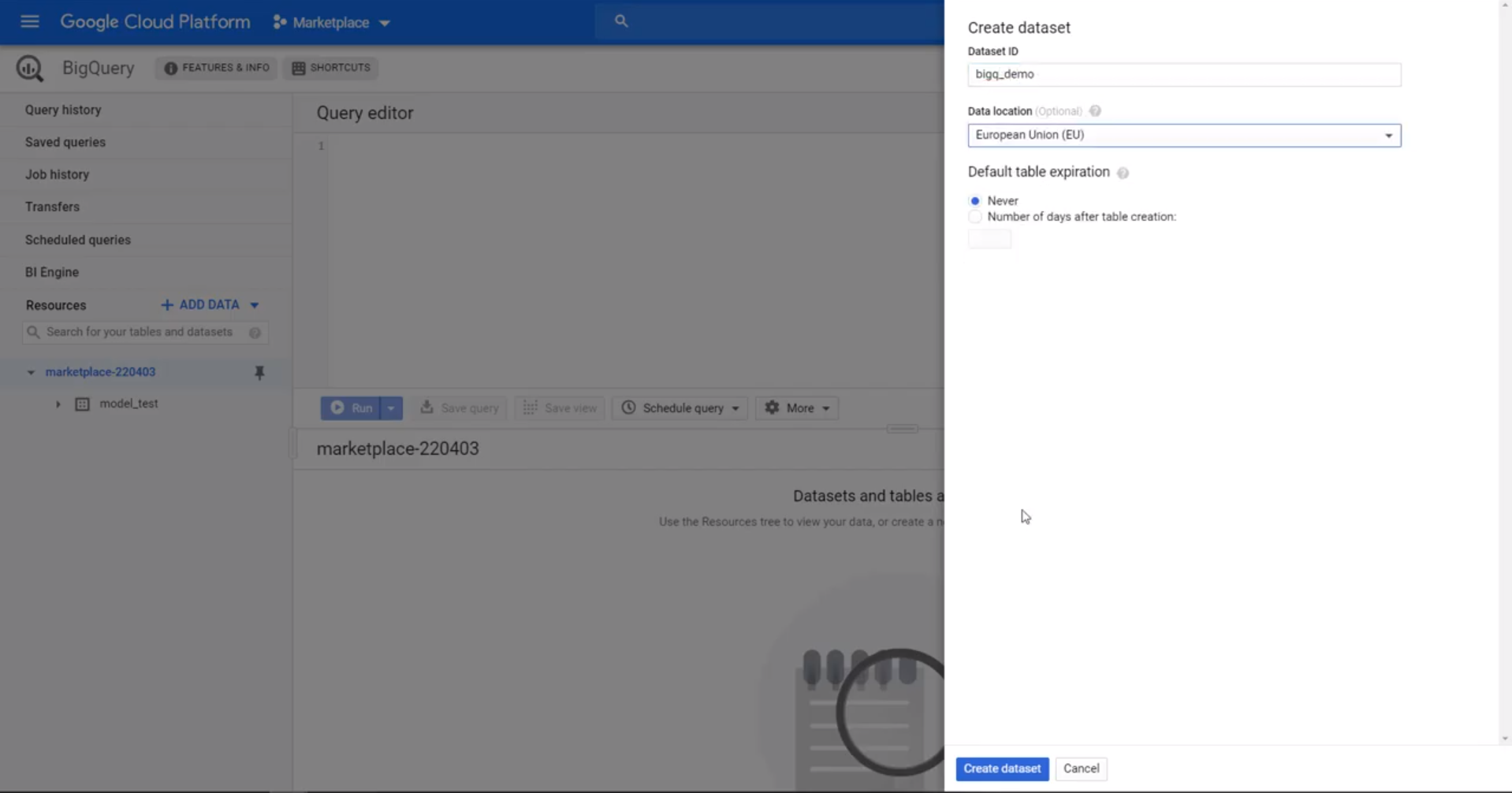Viewport: 1512px width, 793px height.
Task: Open the hamburger navigation menu
Action: tap(29, 21)
